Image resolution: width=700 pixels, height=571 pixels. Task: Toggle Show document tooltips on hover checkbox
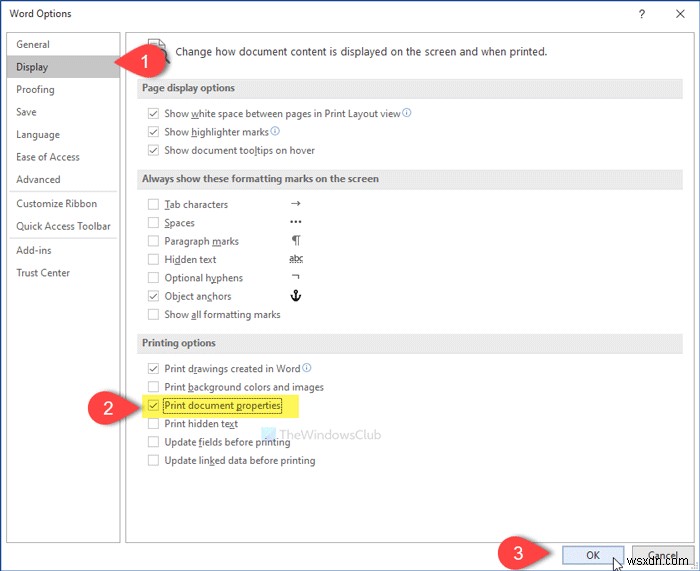pyautogui.click(x=153, y=150)
